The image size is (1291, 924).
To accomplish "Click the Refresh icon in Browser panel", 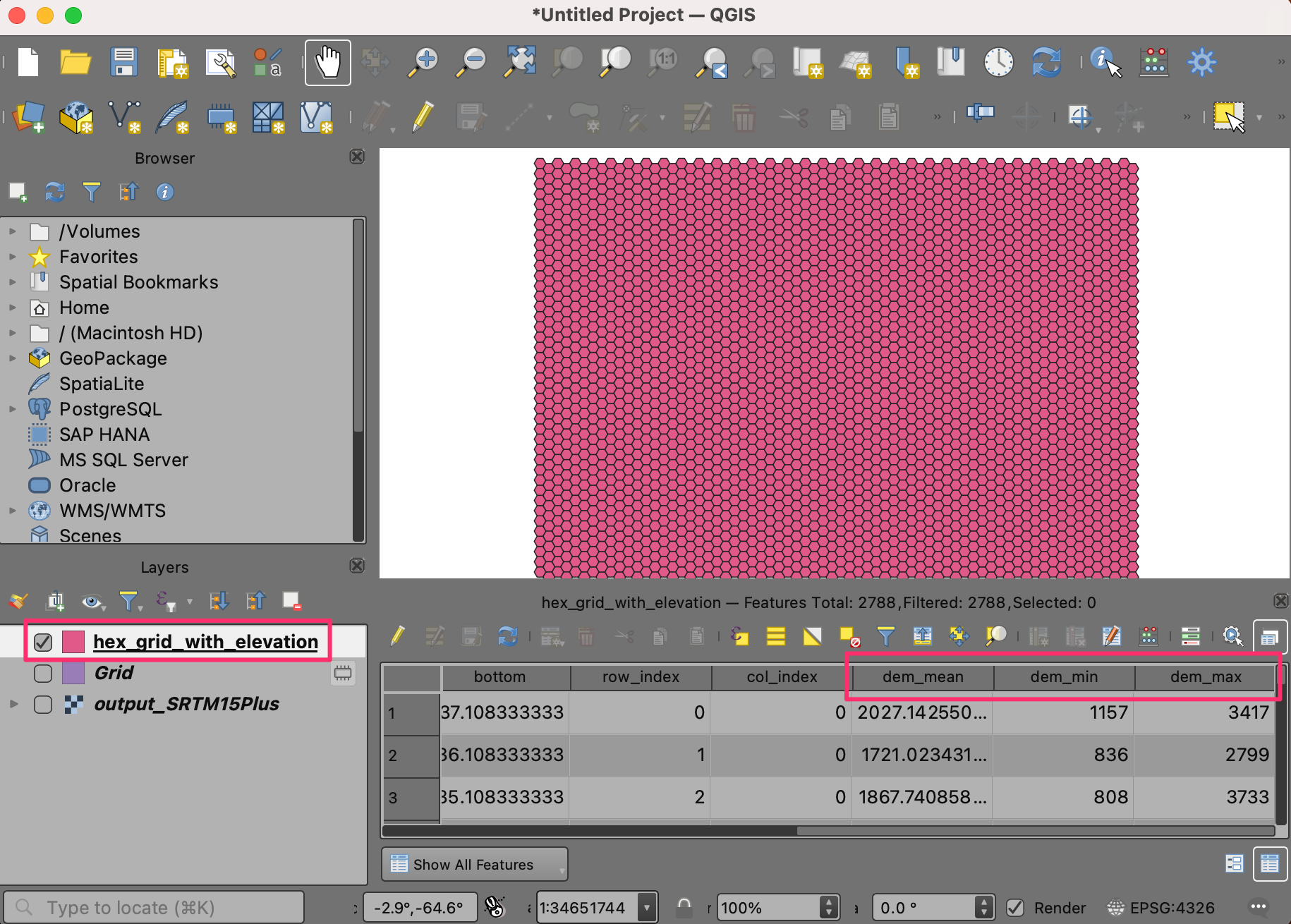I will 54,192.
